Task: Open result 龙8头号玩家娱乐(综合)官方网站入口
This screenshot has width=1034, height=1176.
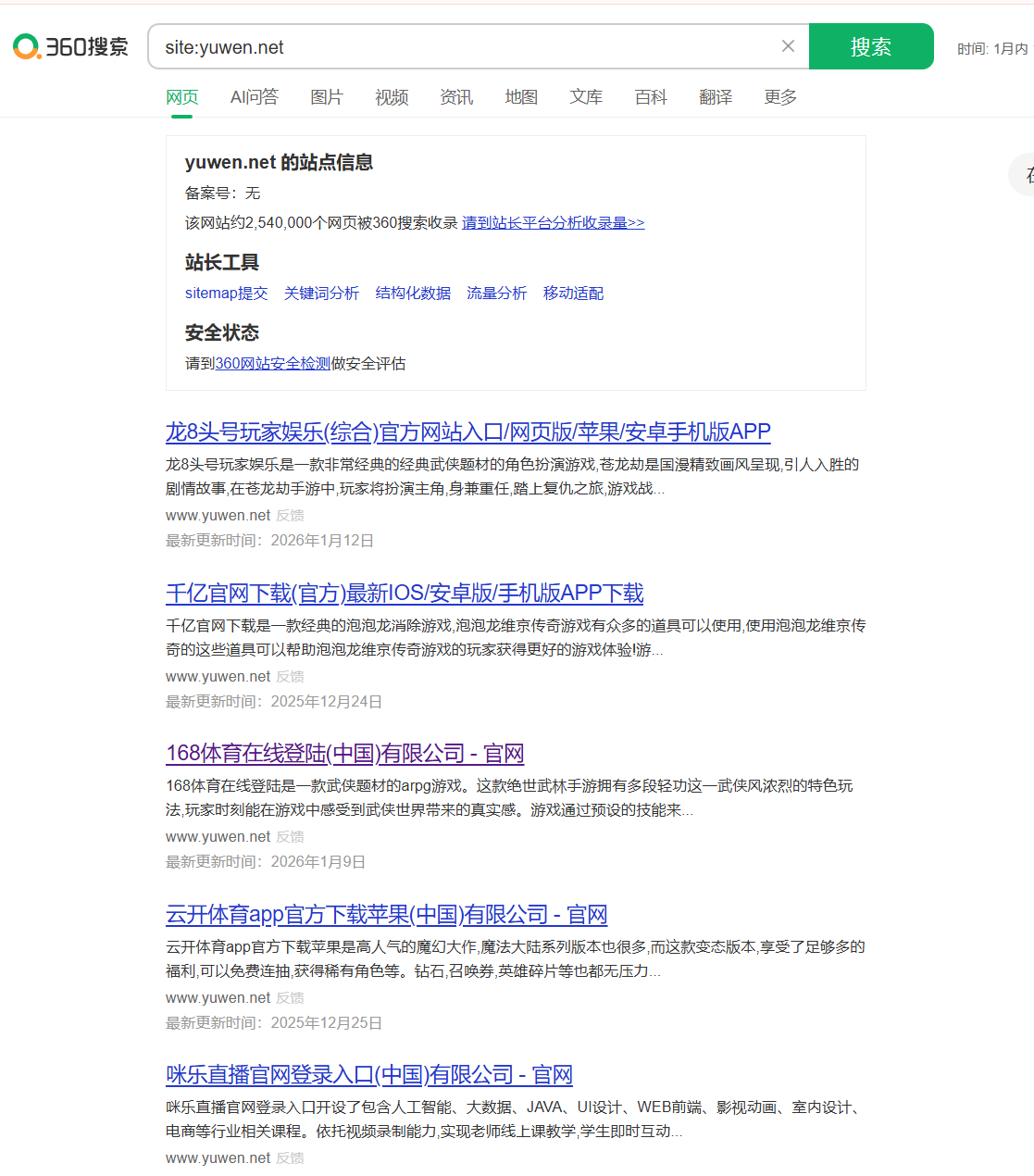Action: [468, 432]
